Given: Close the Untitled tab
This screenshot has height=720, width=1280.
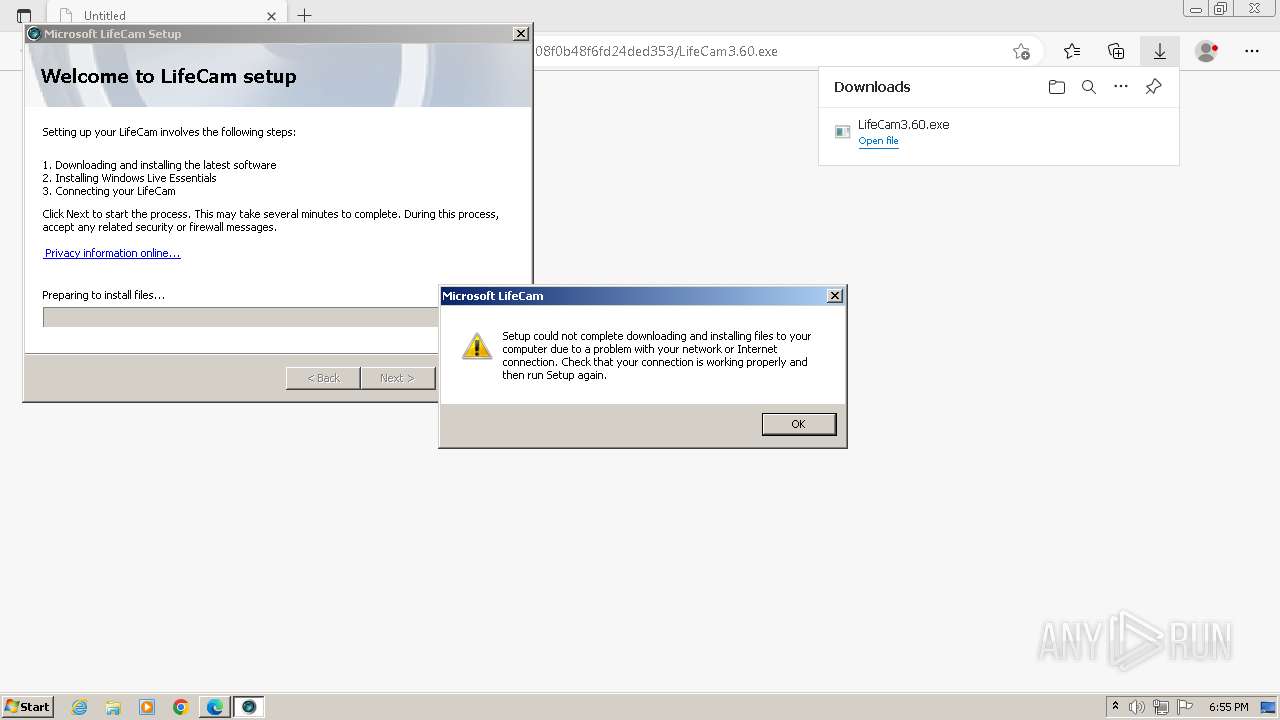Looking at the screenshot, I should click(271, 16).
